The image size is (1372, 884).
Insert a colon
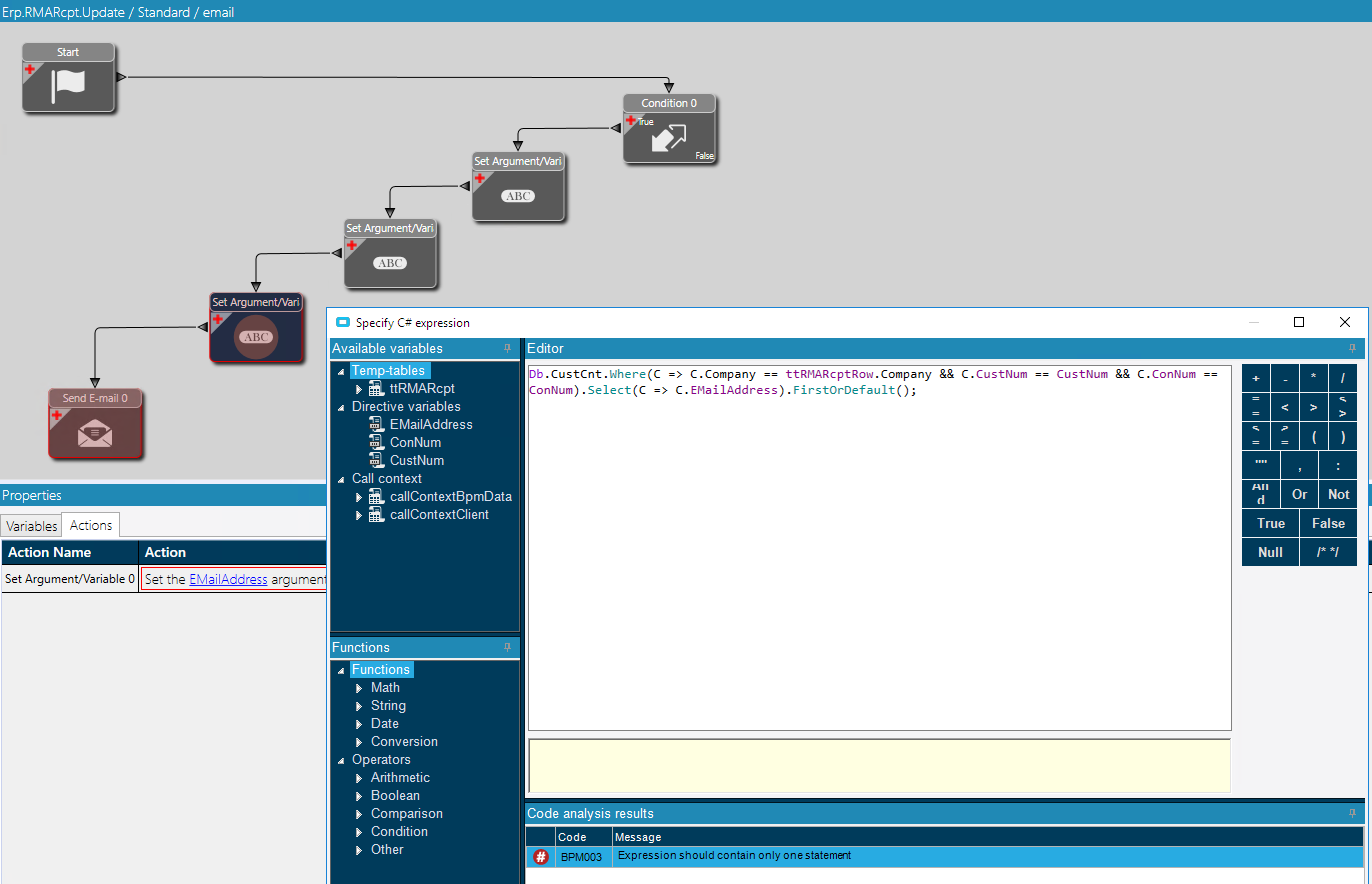[1338, 465]
